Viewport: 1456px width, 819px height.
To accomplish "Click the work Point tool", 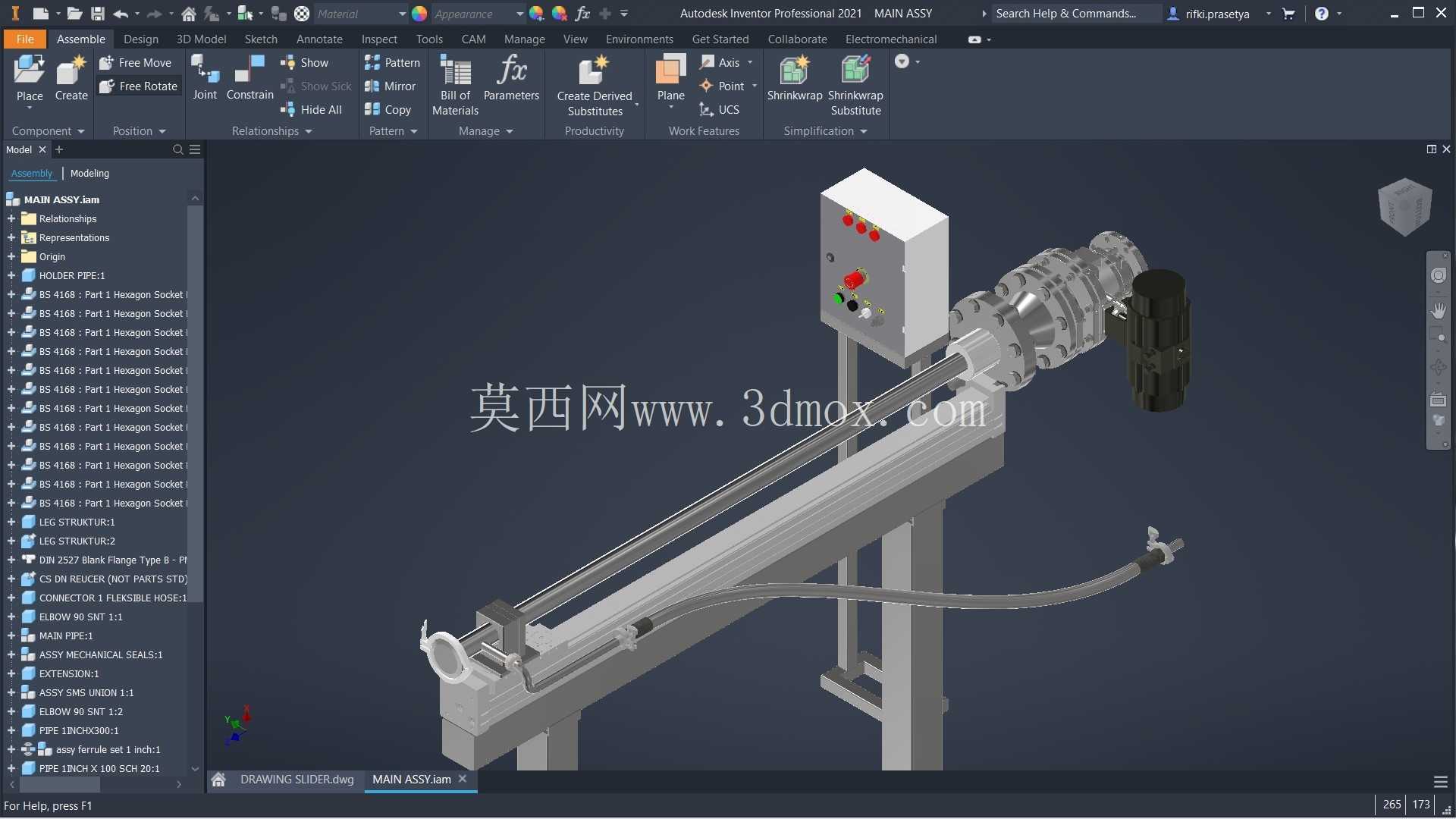I will pos(721,86).
